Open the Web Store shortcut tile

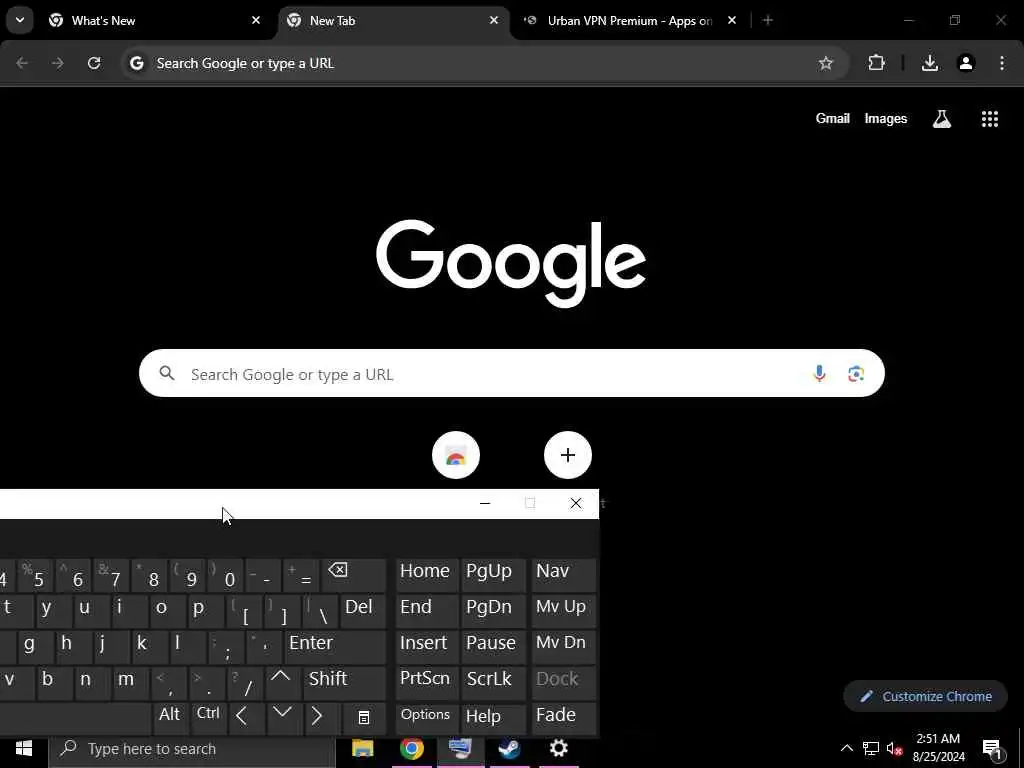coord(456,455)
